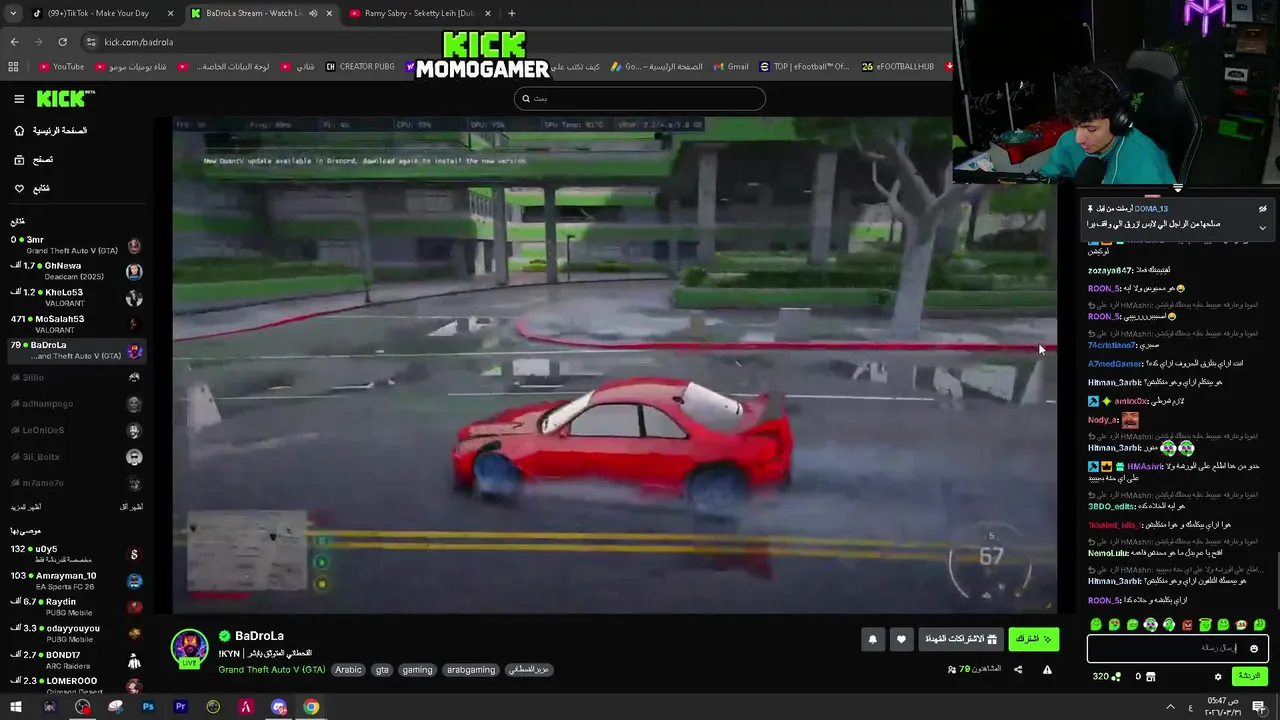
Task: Open MoSalah53 channel in sidebar
Action: pyautogui.click(x=76, y=324)
